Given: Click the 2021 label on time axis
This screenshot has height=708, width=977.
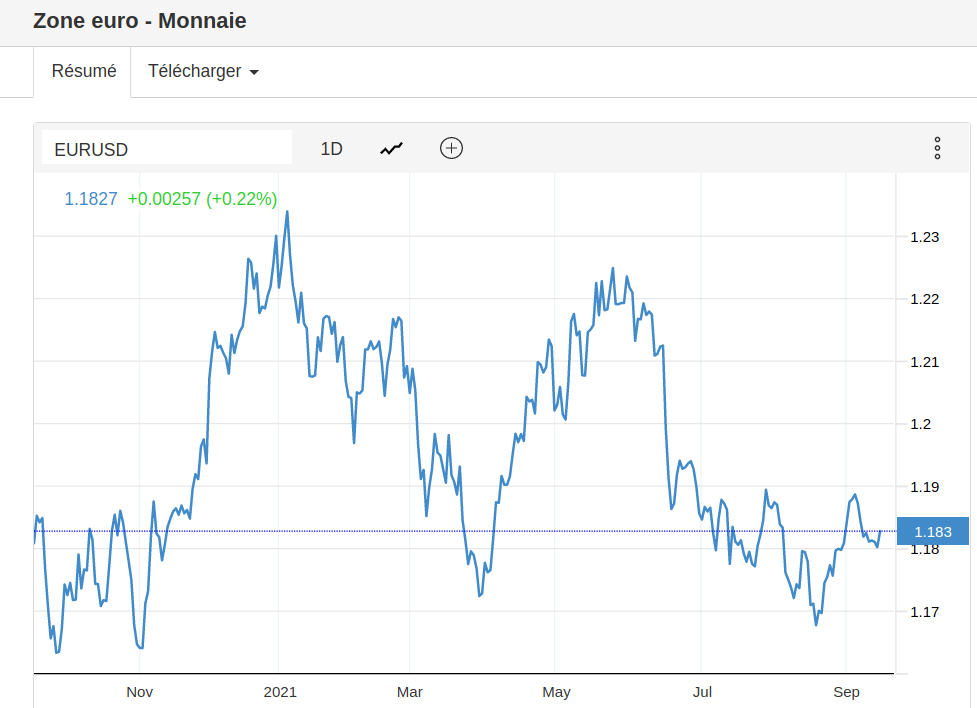Looking at the screenshot, I should (279, 692).
